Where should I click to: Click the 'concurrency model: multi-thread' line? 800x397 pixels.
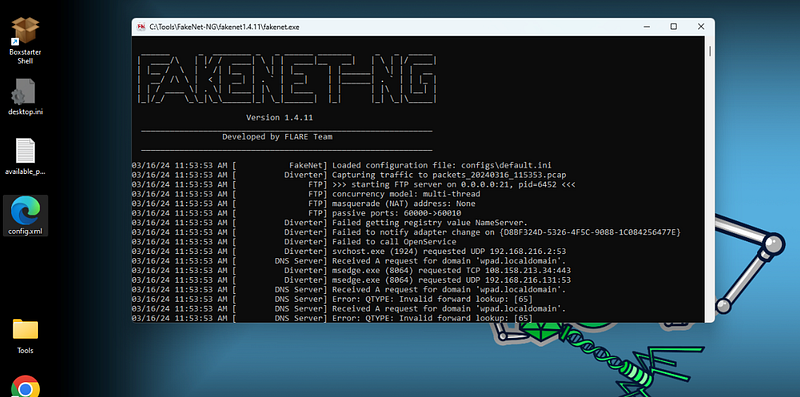pyautogui.click(x=306, y=194)
